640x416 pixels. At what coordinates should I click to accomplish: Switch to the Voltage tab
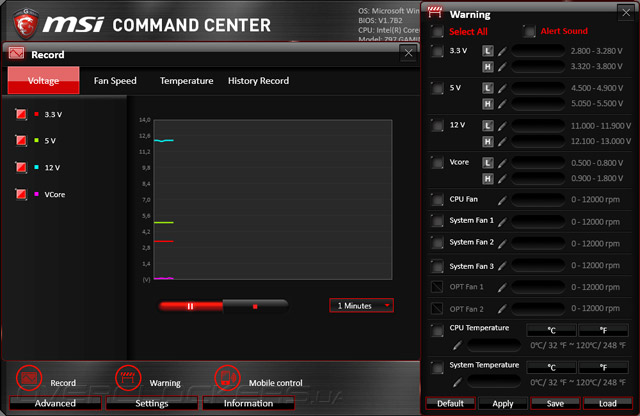pyautogui.click(x=43, y=80)
